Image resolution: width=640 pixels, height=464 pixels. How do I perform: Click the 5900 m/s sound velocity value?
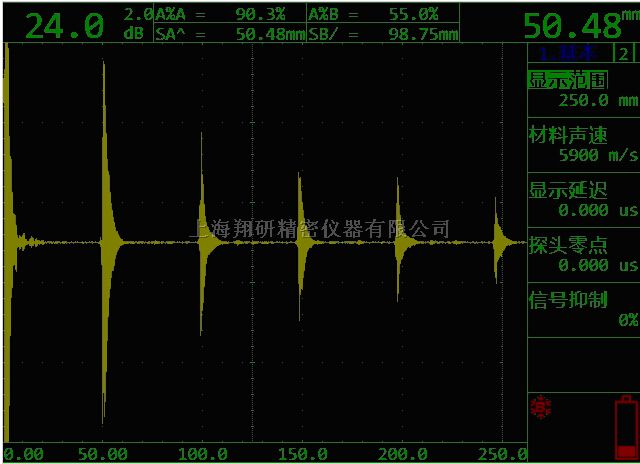pos(598,155)
